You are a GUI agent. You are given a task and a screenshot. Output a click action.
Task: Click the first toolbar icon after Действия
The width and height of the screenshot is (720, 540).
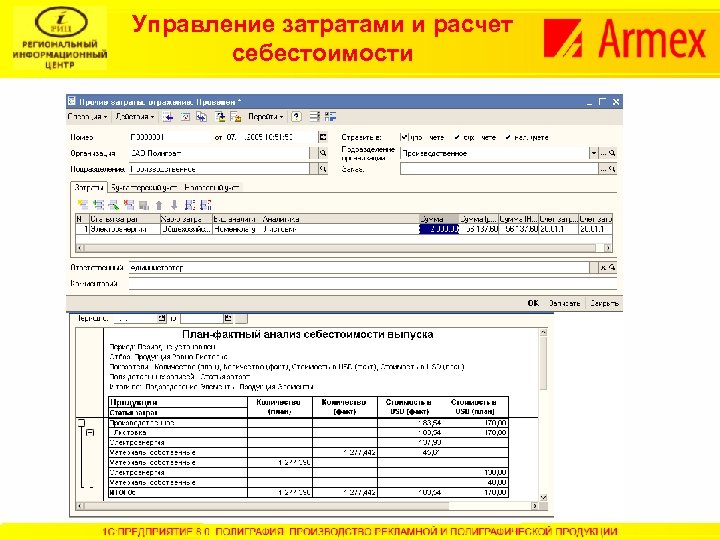168,117
